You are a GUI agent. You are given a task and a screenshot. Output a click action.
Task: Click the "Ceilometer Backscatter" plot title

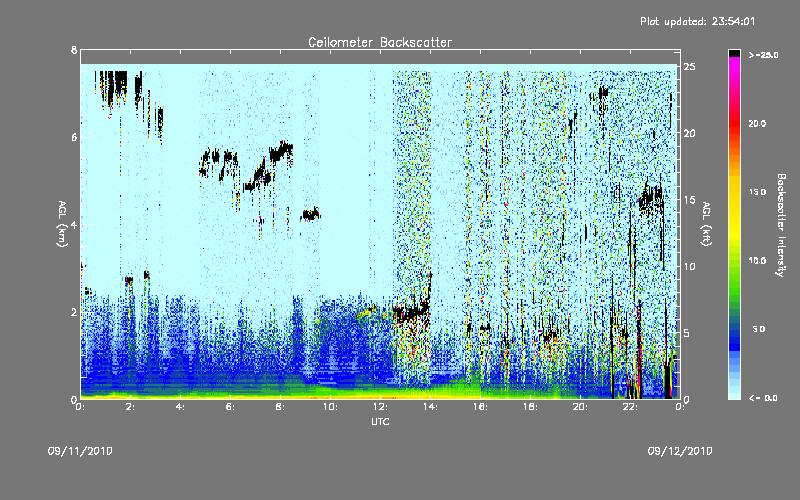pyautogui.click(x=380, y=42)
